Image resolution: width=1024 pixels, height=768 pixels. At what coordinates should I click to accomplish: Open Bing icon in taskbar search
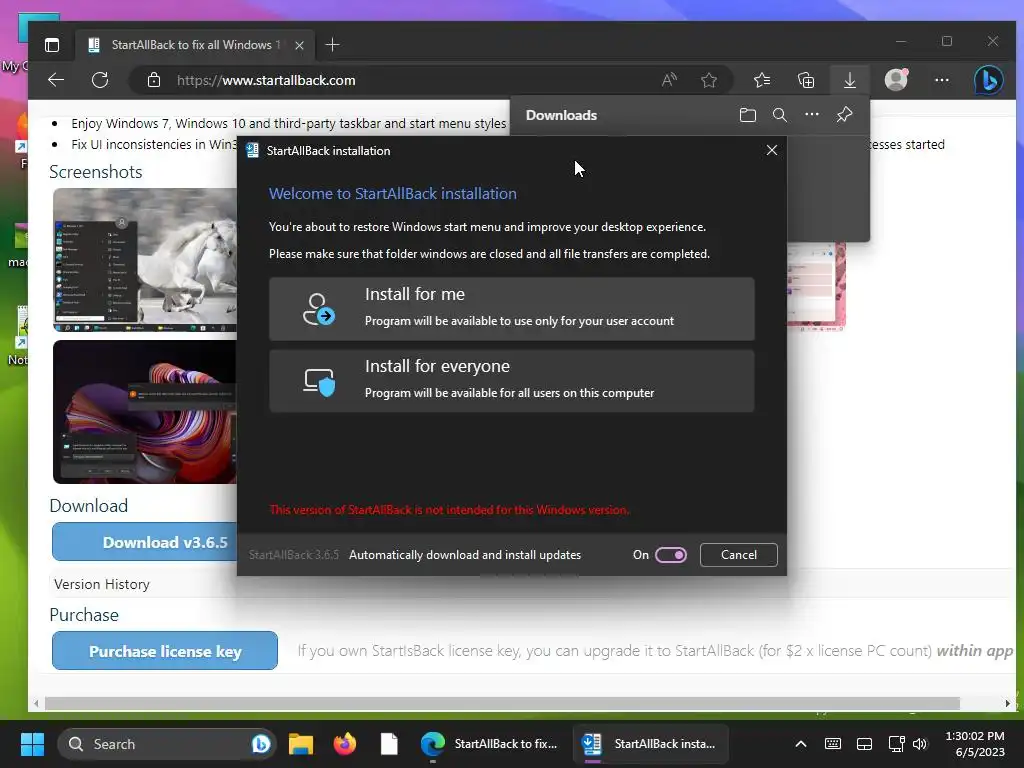[x=261, y=744]
